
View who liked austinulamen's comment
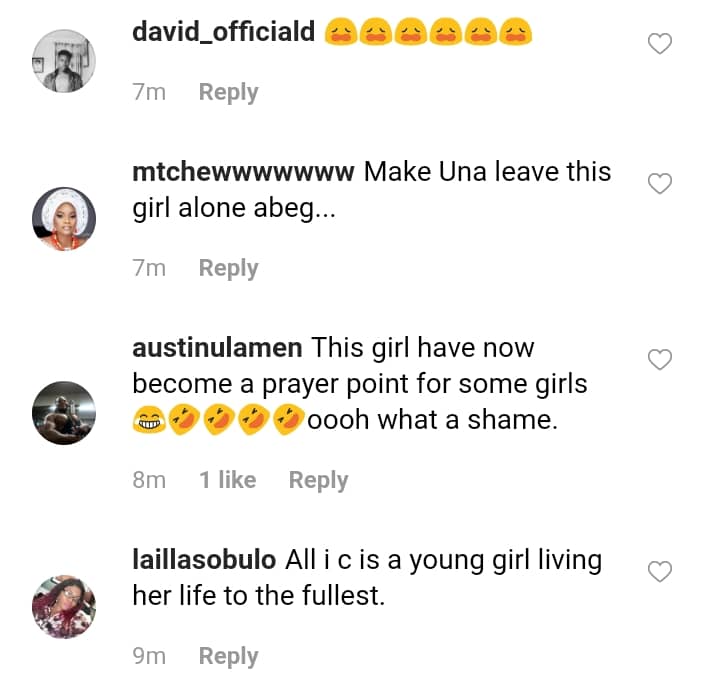tap(227, 480)
